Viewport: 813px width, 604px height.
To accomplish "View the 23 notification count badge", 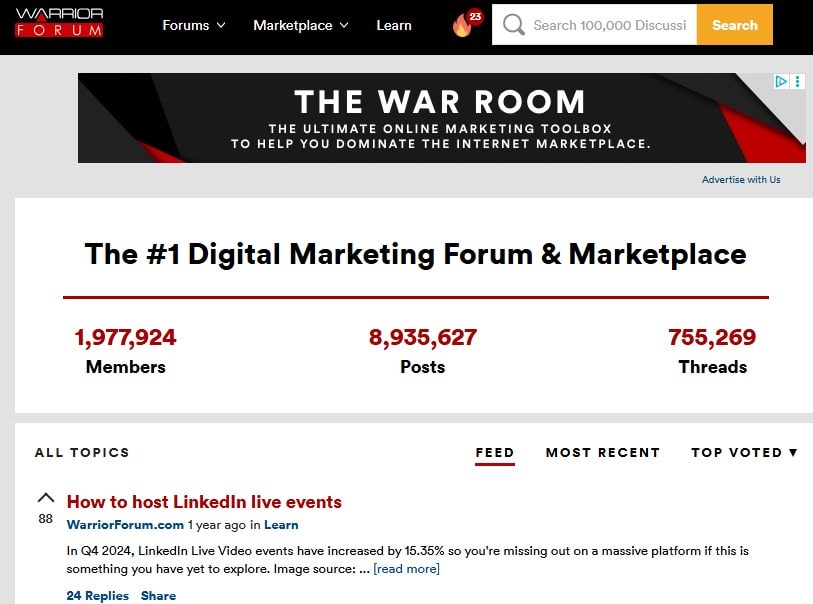I will click(475, 16).
